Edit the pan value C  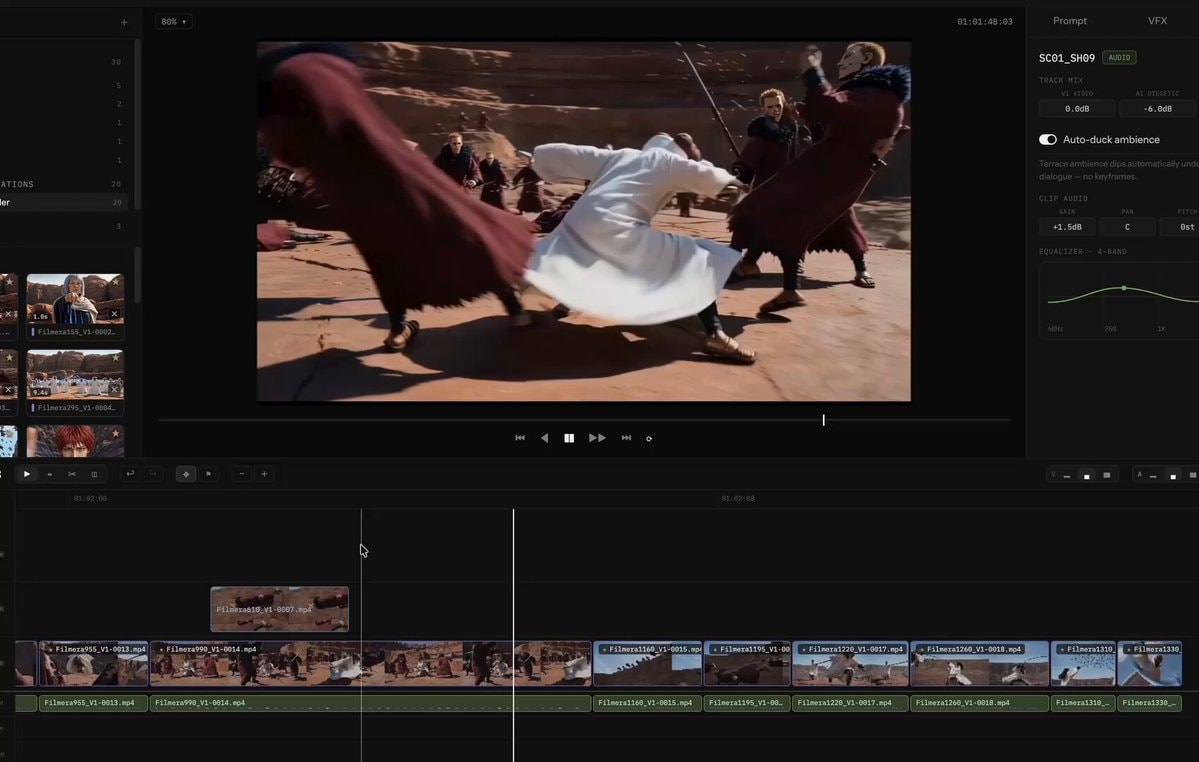tap(1127, 227)
